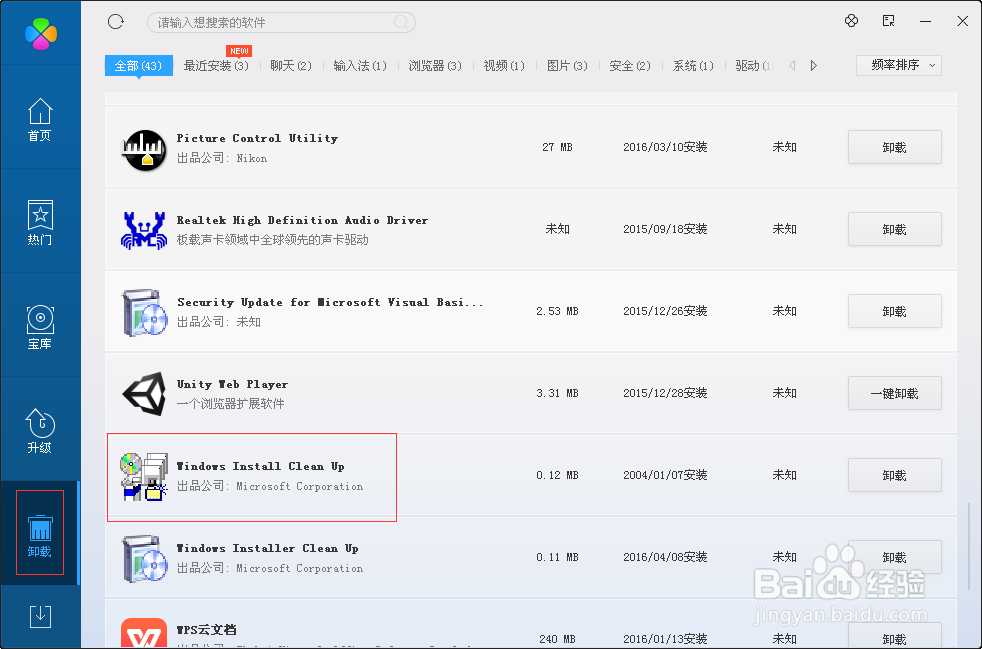Minimize the software manager window
This screenshot has width=982, height=649.
coord(926,21)
